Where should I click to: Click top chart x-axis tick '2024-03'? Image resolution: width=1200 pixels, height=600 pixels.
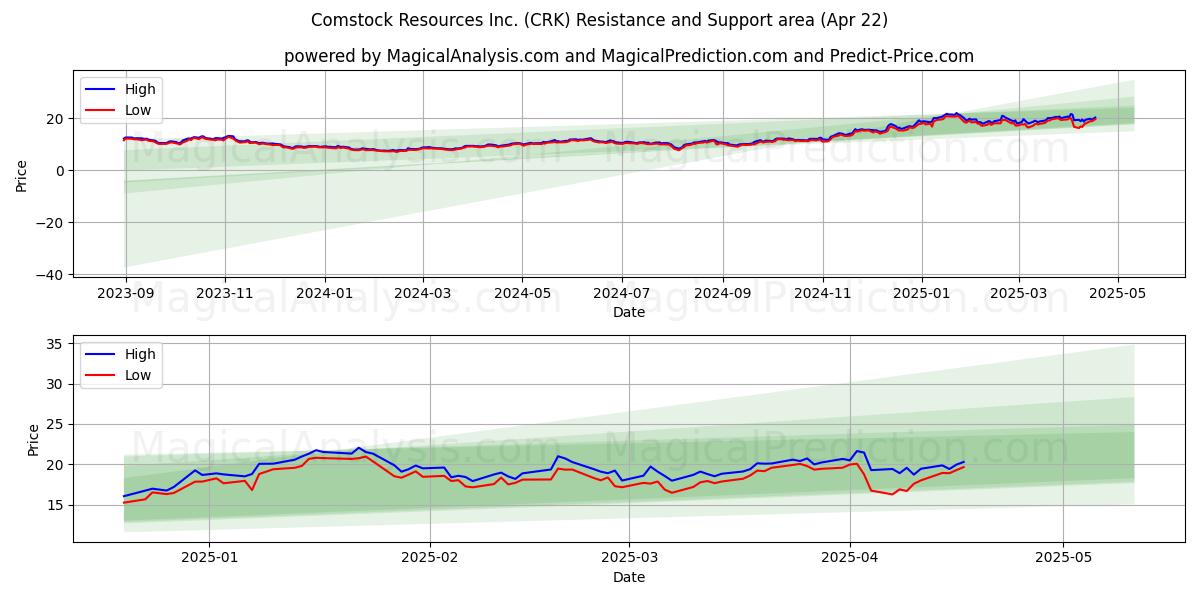pyautogui.click(x=422, y=295)
